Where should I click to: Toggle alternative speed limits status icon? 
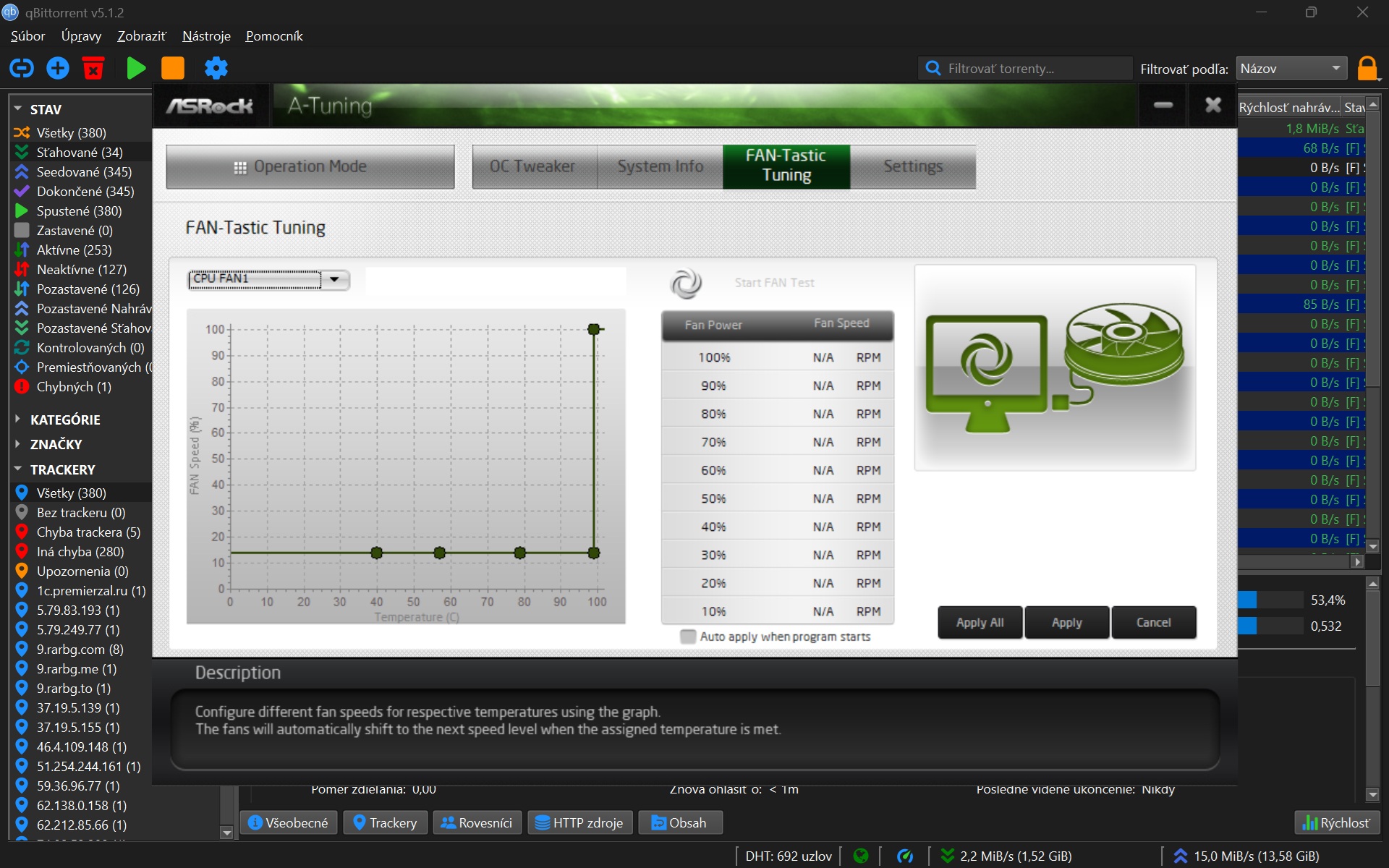904,856
